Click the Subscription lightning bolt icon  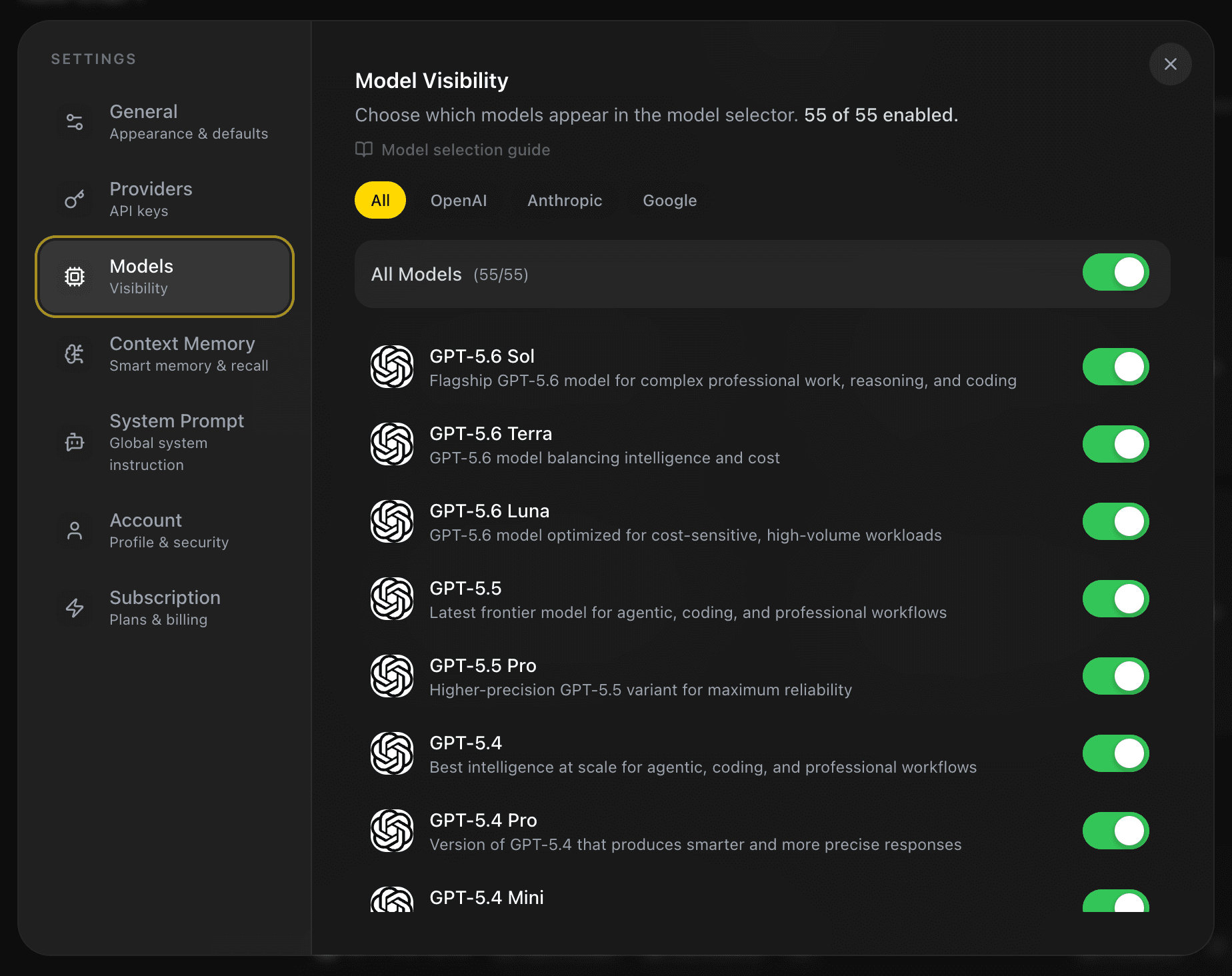pos(75,608)
